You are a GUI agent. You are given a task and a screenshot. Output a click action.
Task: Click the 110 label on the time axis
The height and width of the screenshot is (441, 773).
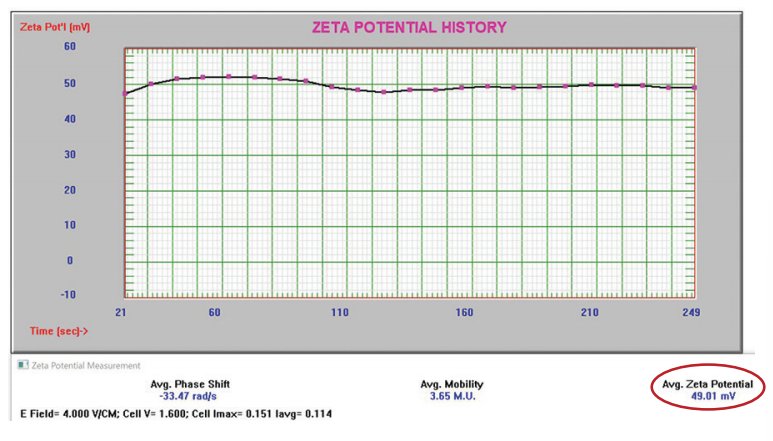pos(340,313)
